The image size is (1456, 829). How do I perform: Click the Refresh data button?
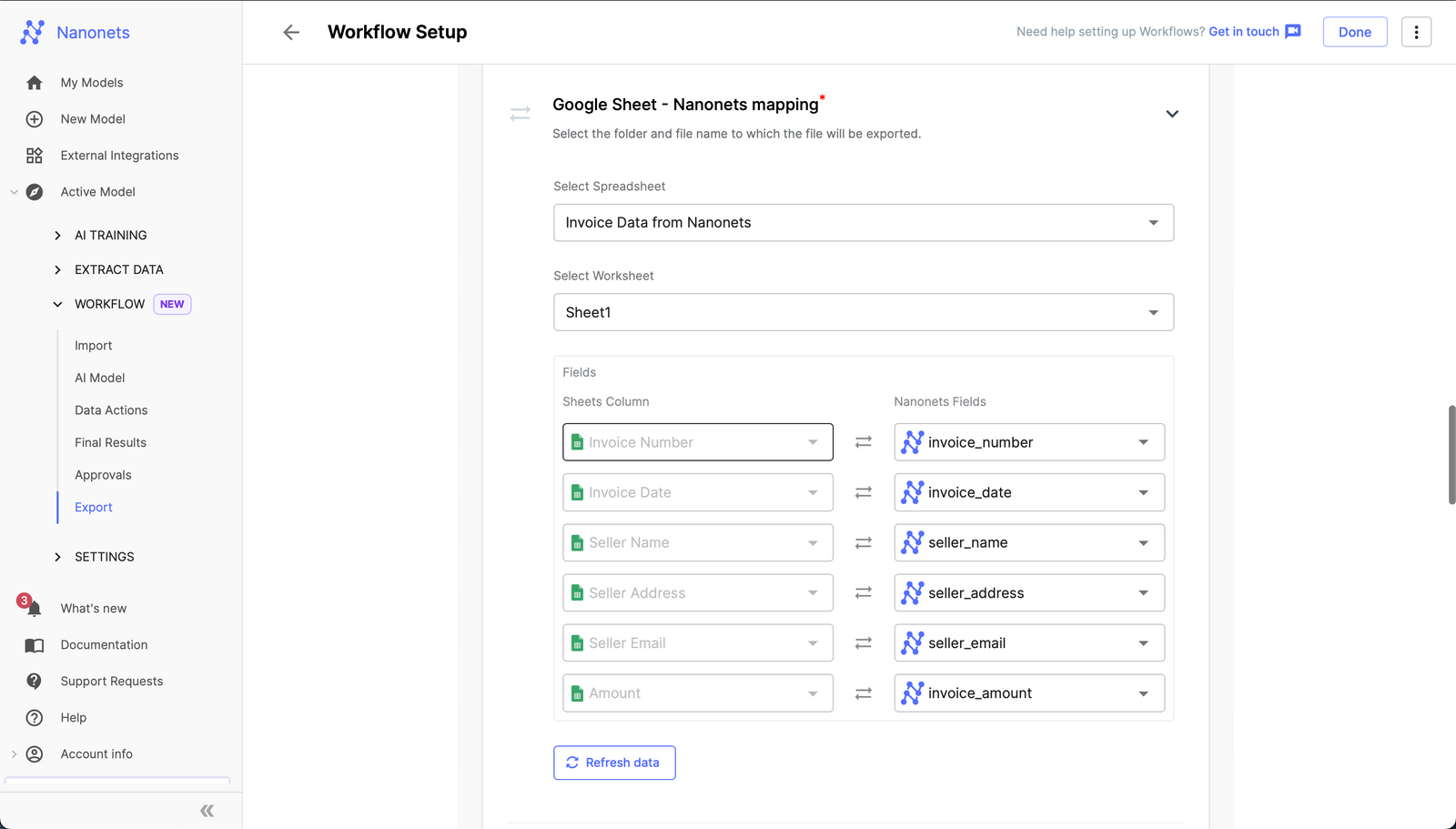tap(614, 763)
